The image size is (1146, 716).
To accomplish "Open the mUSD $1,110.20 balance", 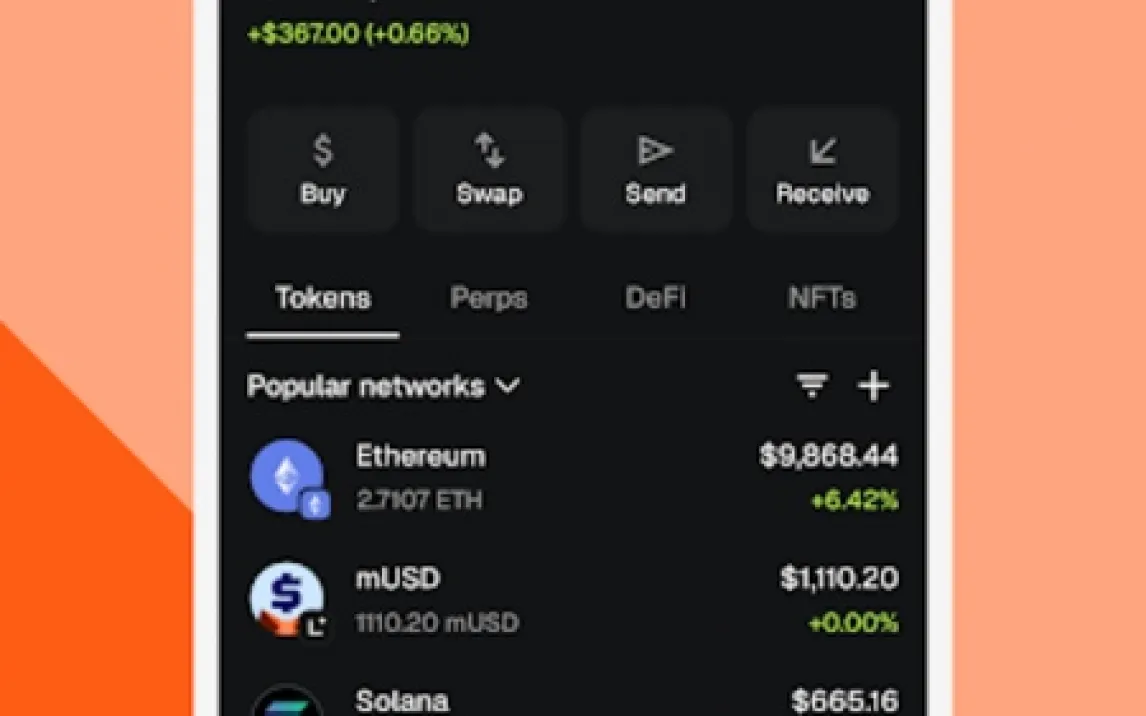I will pos(839,578).
